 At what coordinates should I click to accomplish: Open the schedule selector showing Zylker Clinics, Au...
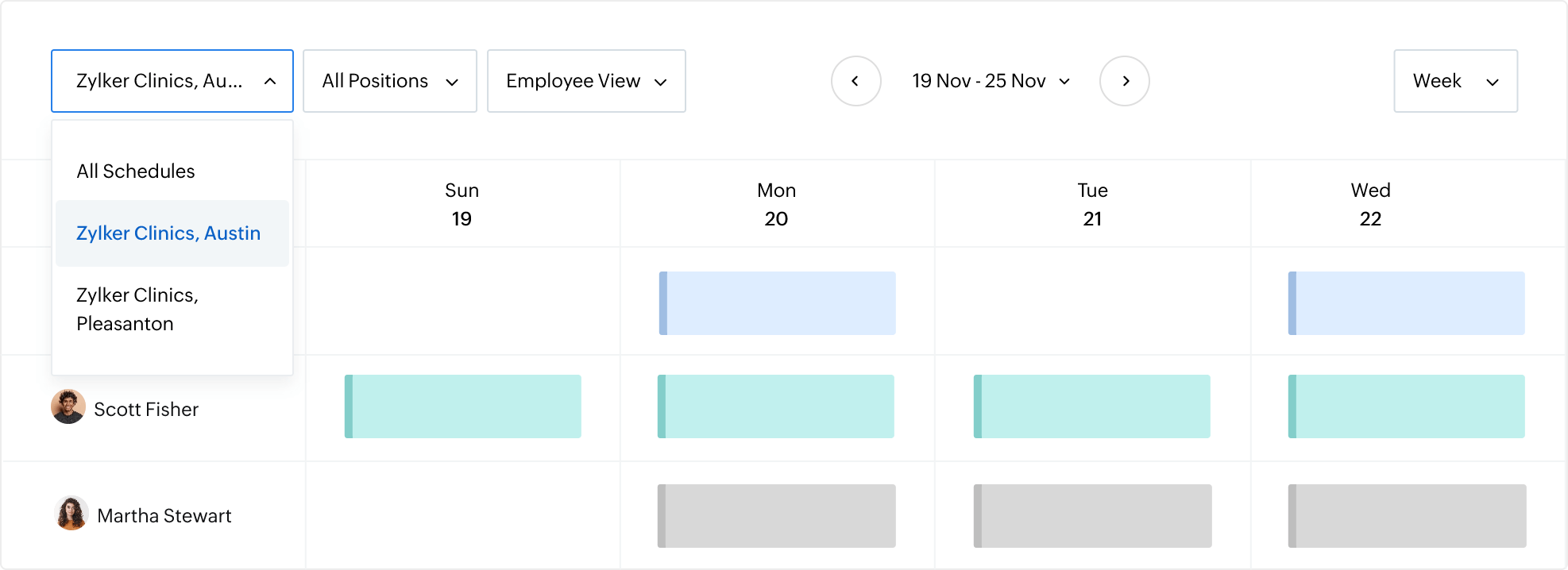point(172,80)
